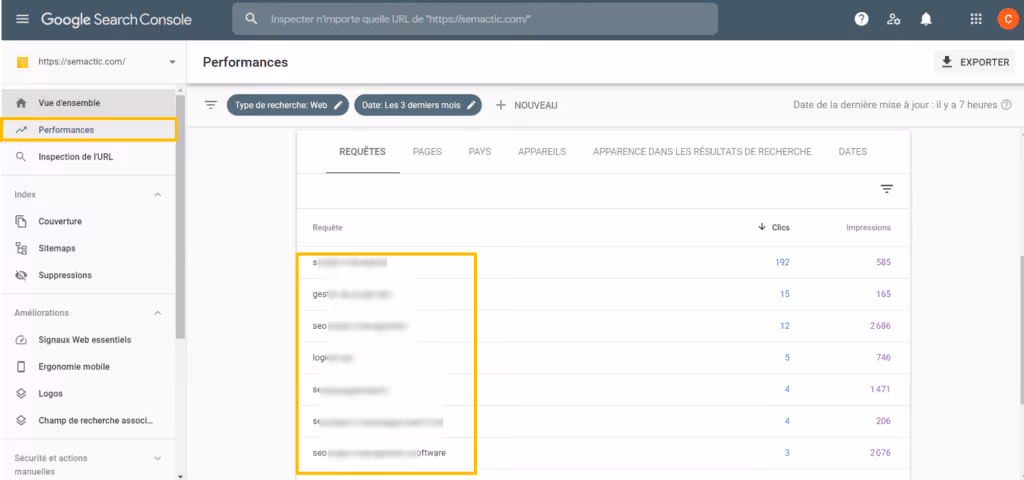
Task: Open Type de recherche: Web filter chip
Action: coord(288,105)
